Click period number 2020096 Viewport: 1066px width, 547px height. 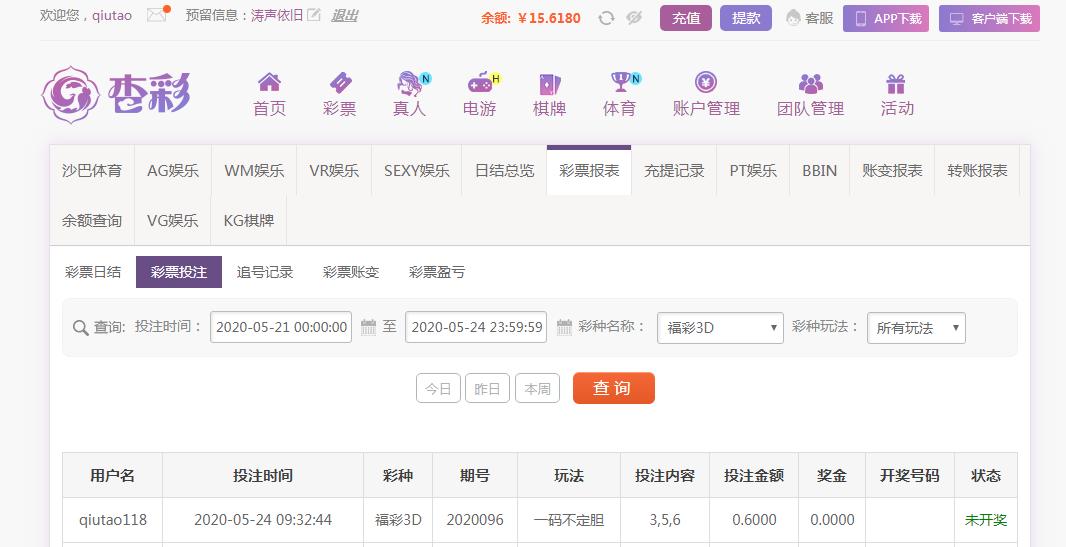click(x=475, y=520)
